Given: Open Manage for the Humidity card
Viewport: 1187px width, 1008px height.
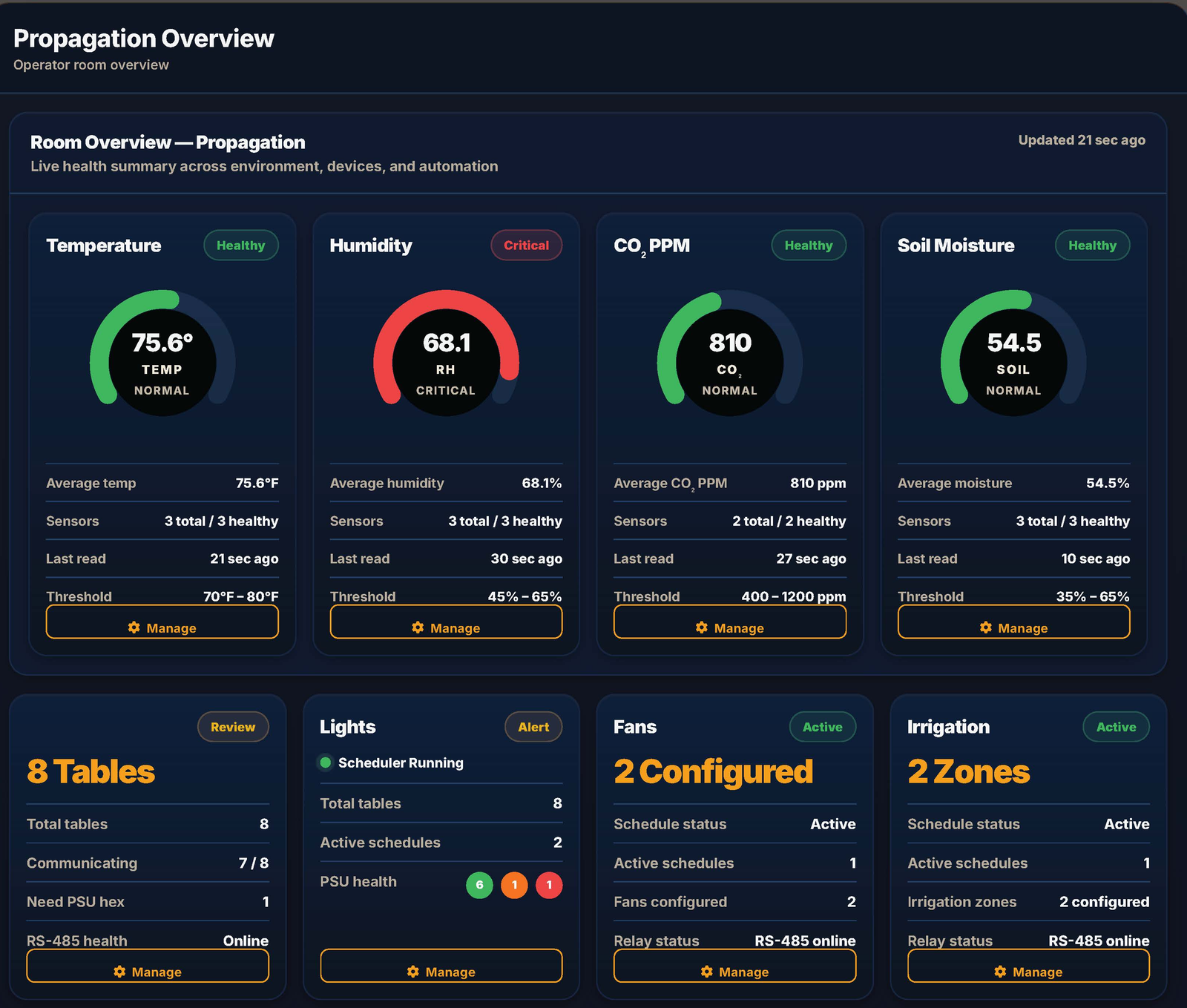Looking at the screenshot, I should click(446, 622).
